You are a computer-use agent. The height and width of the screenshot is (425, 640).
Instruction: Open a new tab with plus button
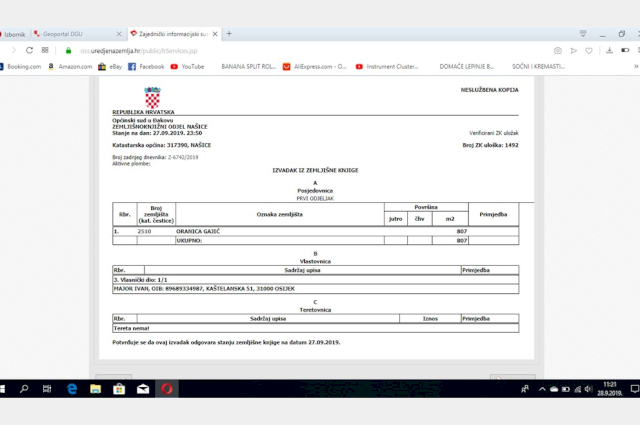point(229,33)
